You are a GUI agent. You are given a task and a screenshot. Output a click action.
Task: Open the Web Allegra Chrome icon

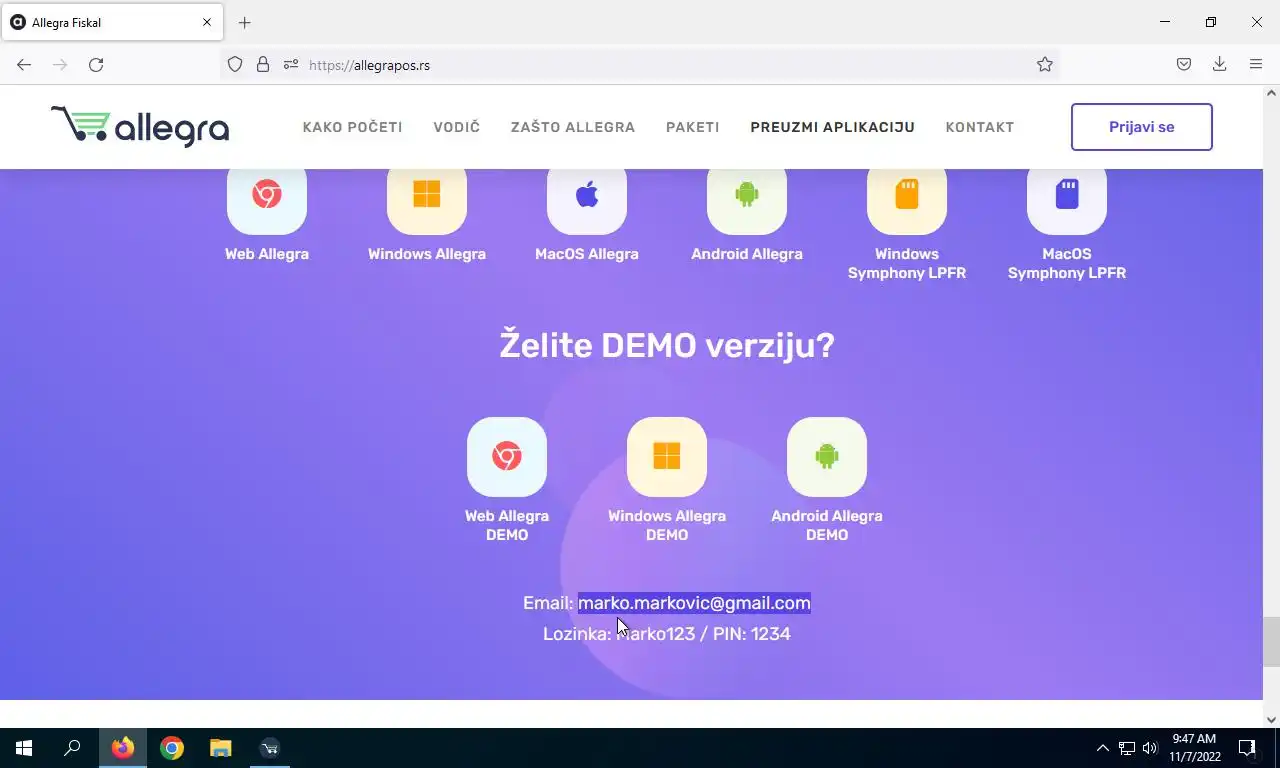click(x=267, y=195)
